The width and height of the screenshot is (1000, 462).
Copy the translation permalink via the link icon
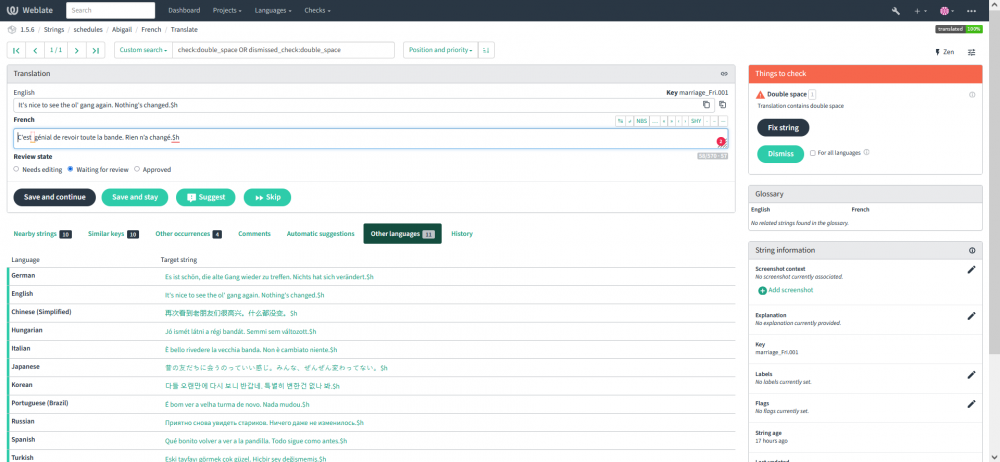click(724, 74)
